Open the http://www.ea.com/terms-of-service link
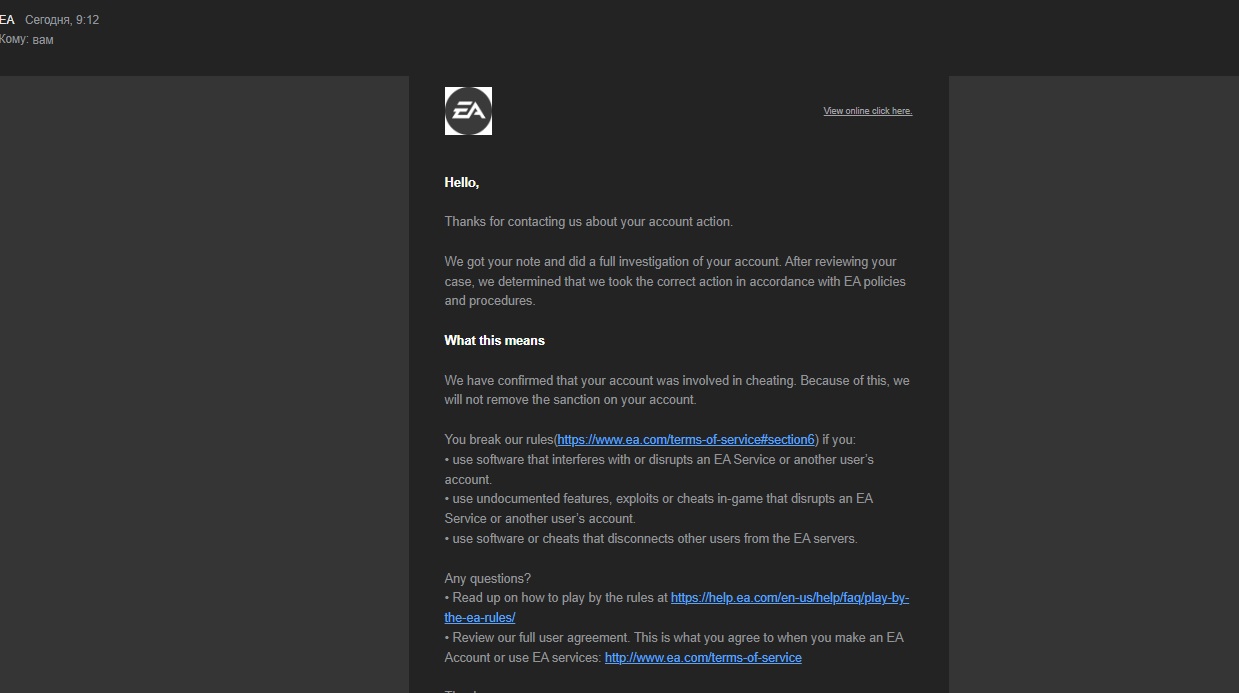 703,657
